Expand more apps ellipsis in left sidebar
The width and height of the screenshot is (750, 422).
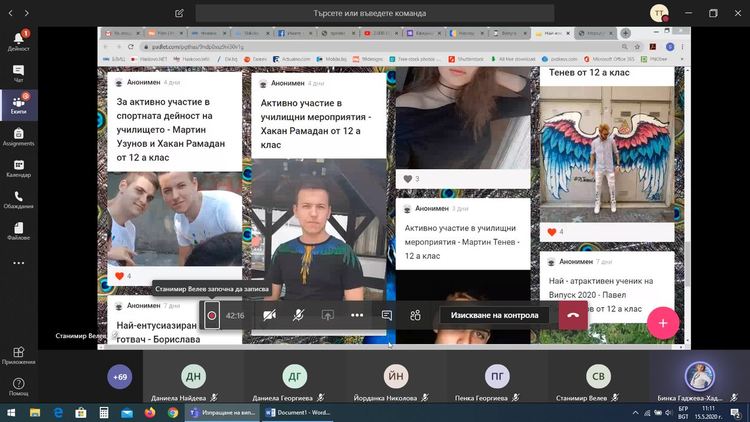click(x=18, y=263)
